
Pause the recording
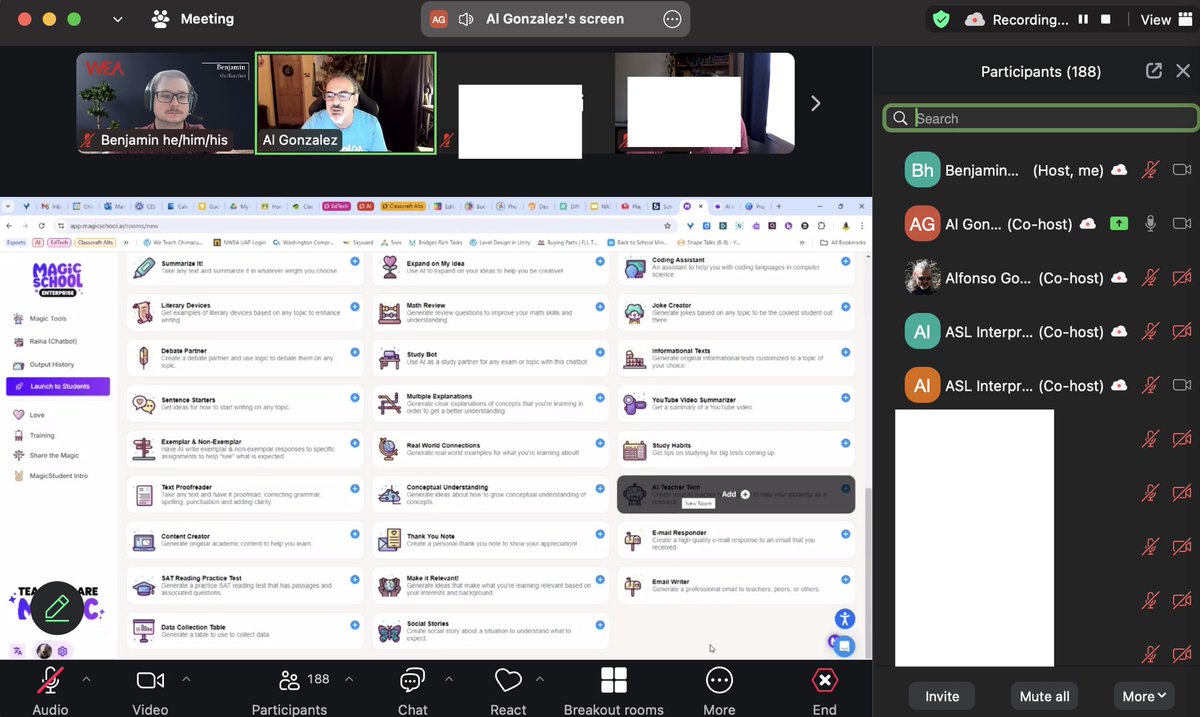(1084, 19)
